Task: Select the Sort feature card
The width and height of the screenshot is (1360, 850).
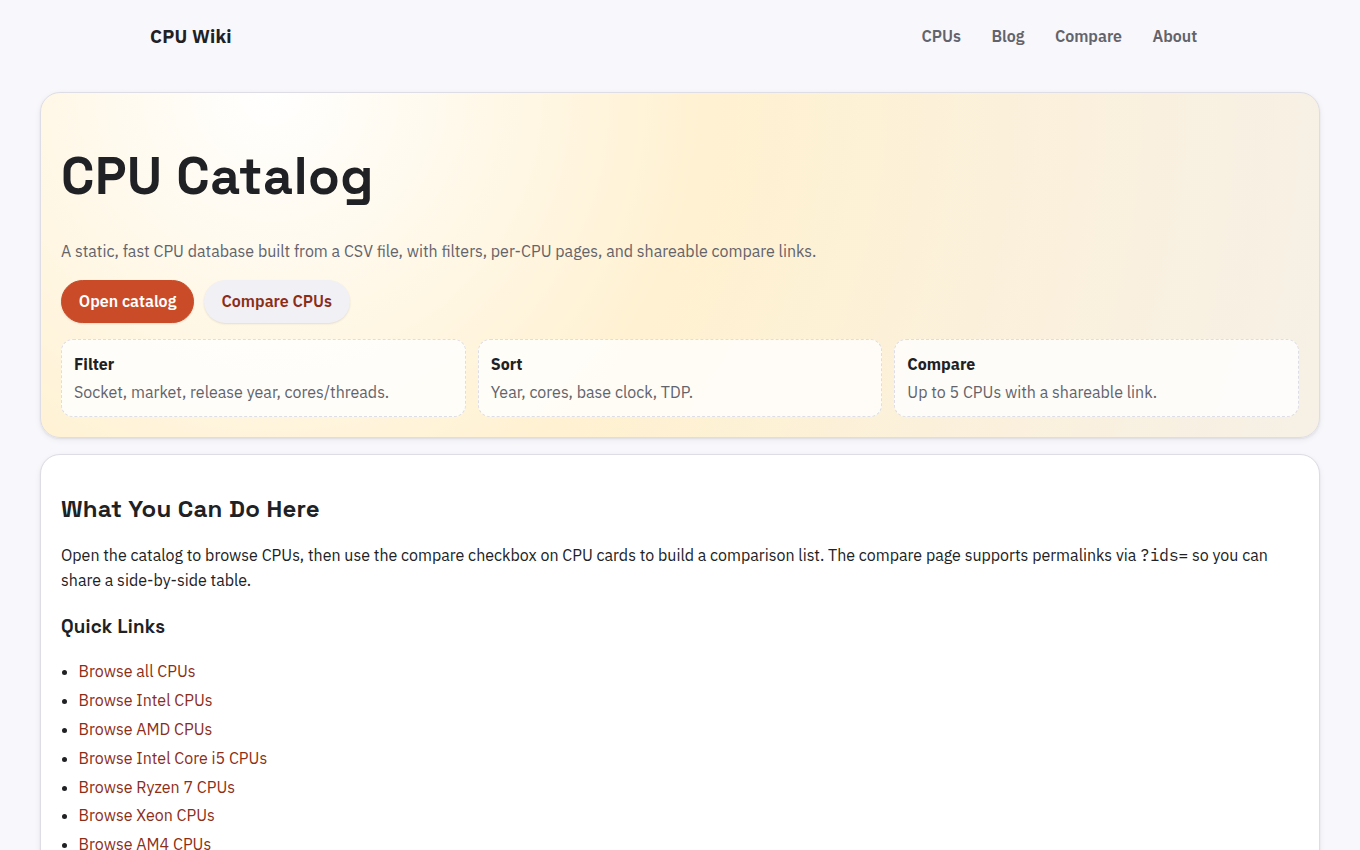Action: (680, 378)
